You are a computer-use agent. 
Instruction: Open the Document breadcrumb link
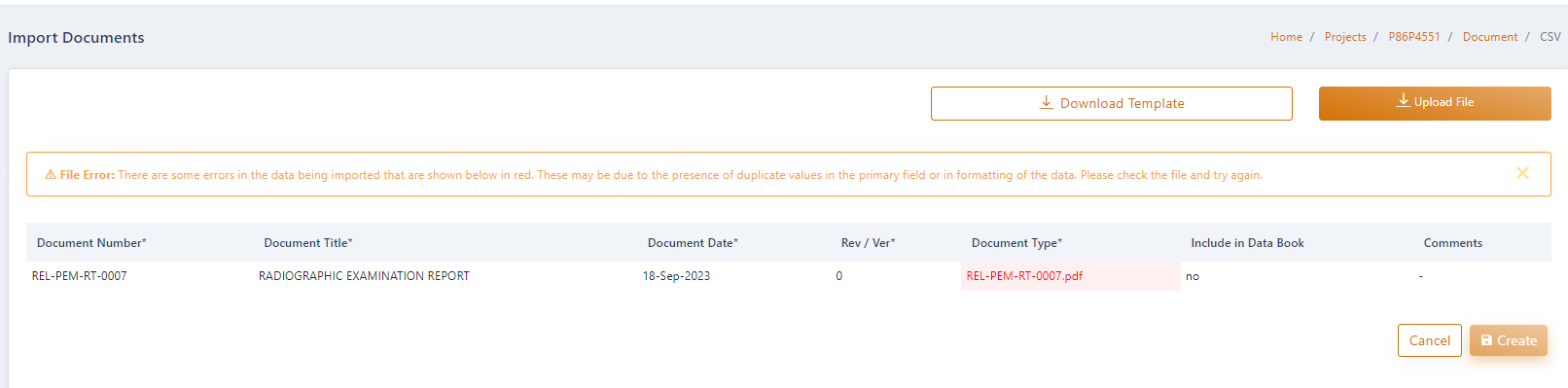(x=1490, y=37)
